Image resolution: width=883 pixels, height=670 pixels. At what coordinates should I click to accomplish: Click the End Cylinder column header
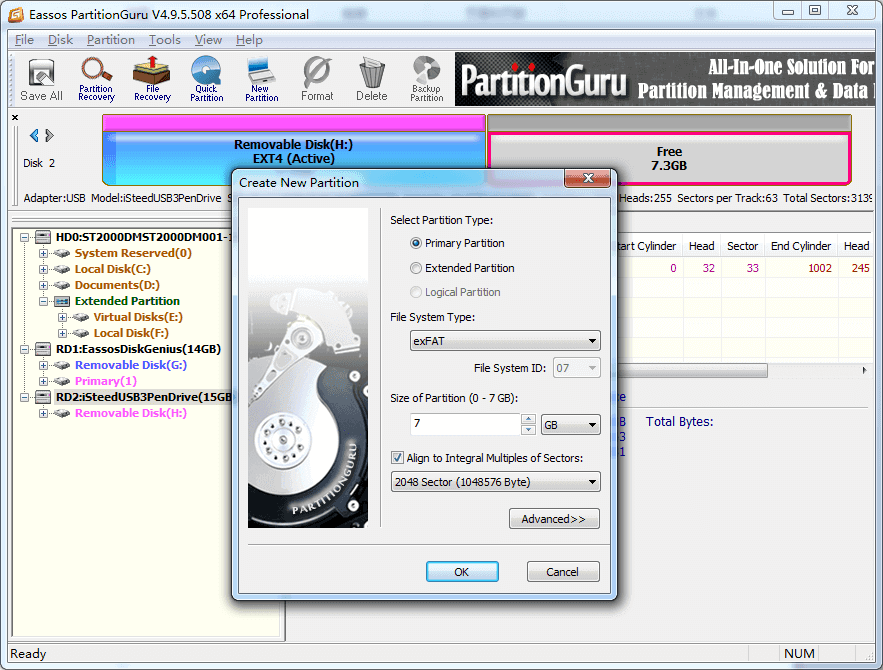pos(801,246)
